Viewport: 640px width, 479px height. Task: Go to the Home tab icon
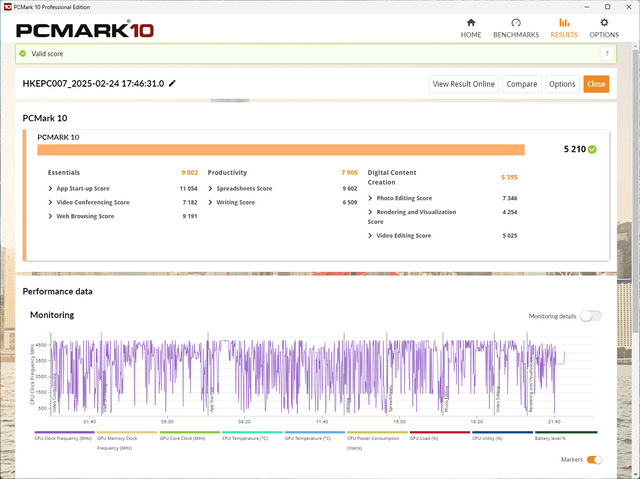(471, 22)
